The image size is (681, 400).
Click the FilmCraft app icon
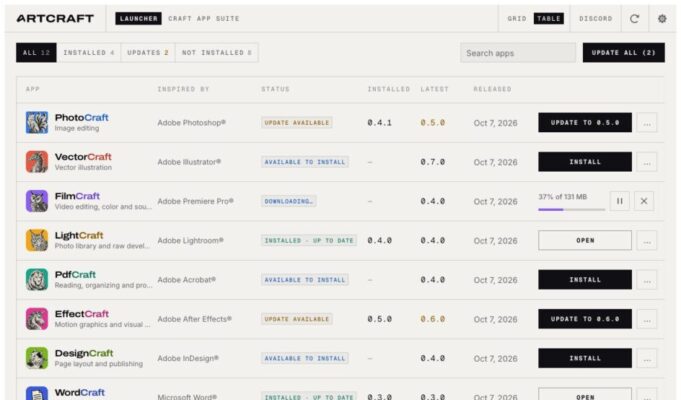[x=37, y=201]
